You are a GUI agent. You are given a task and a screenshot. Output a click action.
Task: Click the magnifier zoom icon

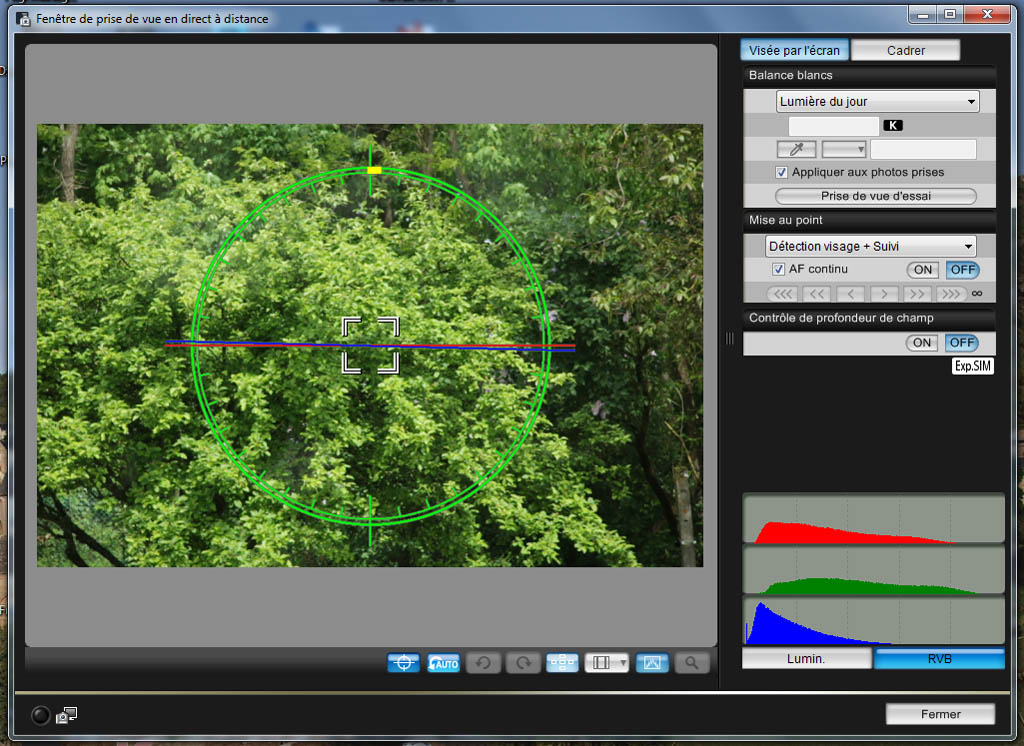[691, 663]
